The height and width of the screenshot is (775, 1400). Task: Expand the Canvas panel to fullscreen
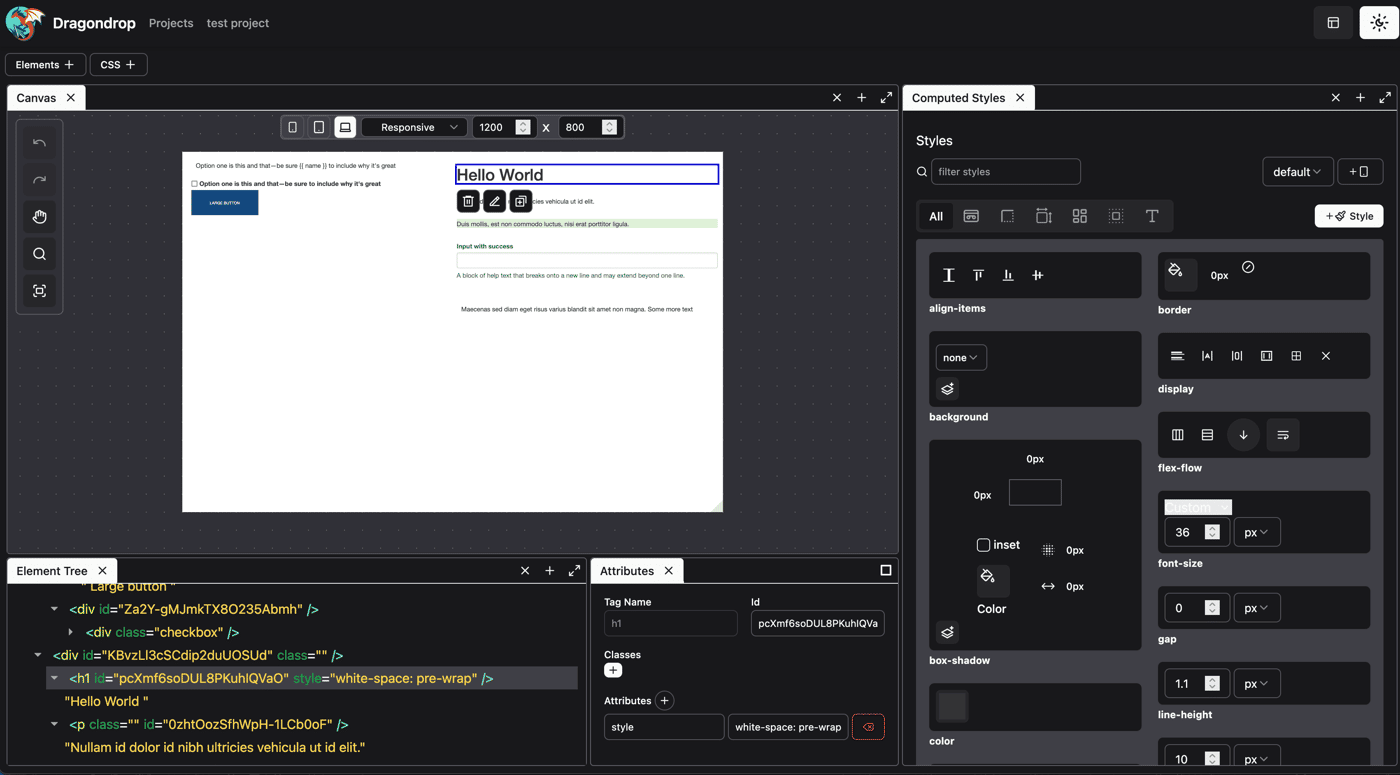(x=886, y=98)
